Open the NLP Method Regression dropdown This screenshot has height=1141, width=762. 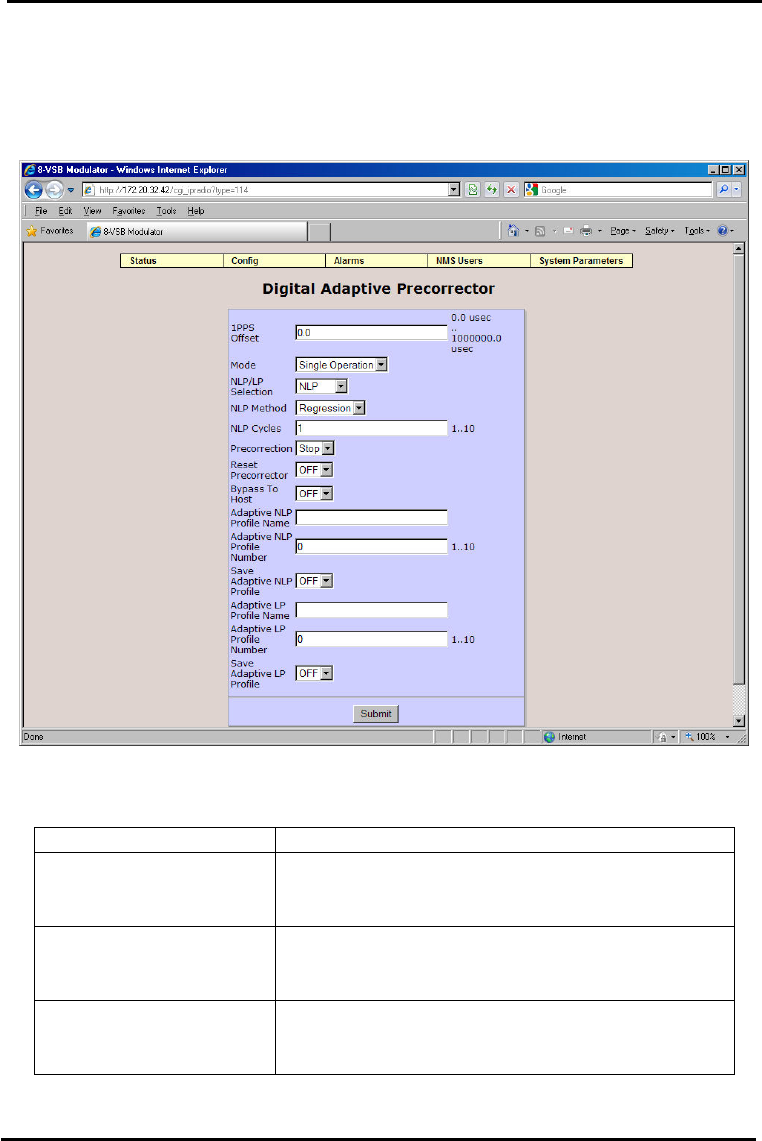[x=330, y=408]
